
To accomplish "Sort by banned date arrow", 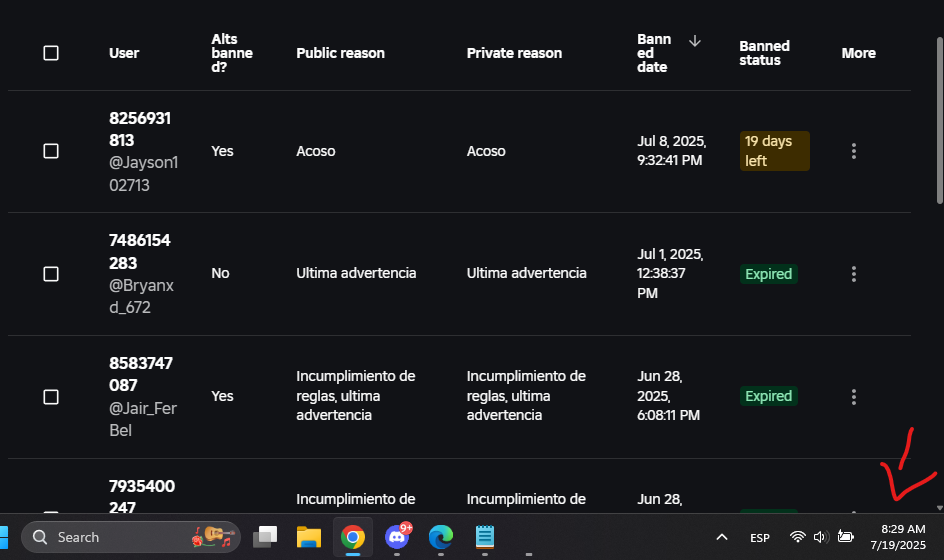I will (695, 41).
